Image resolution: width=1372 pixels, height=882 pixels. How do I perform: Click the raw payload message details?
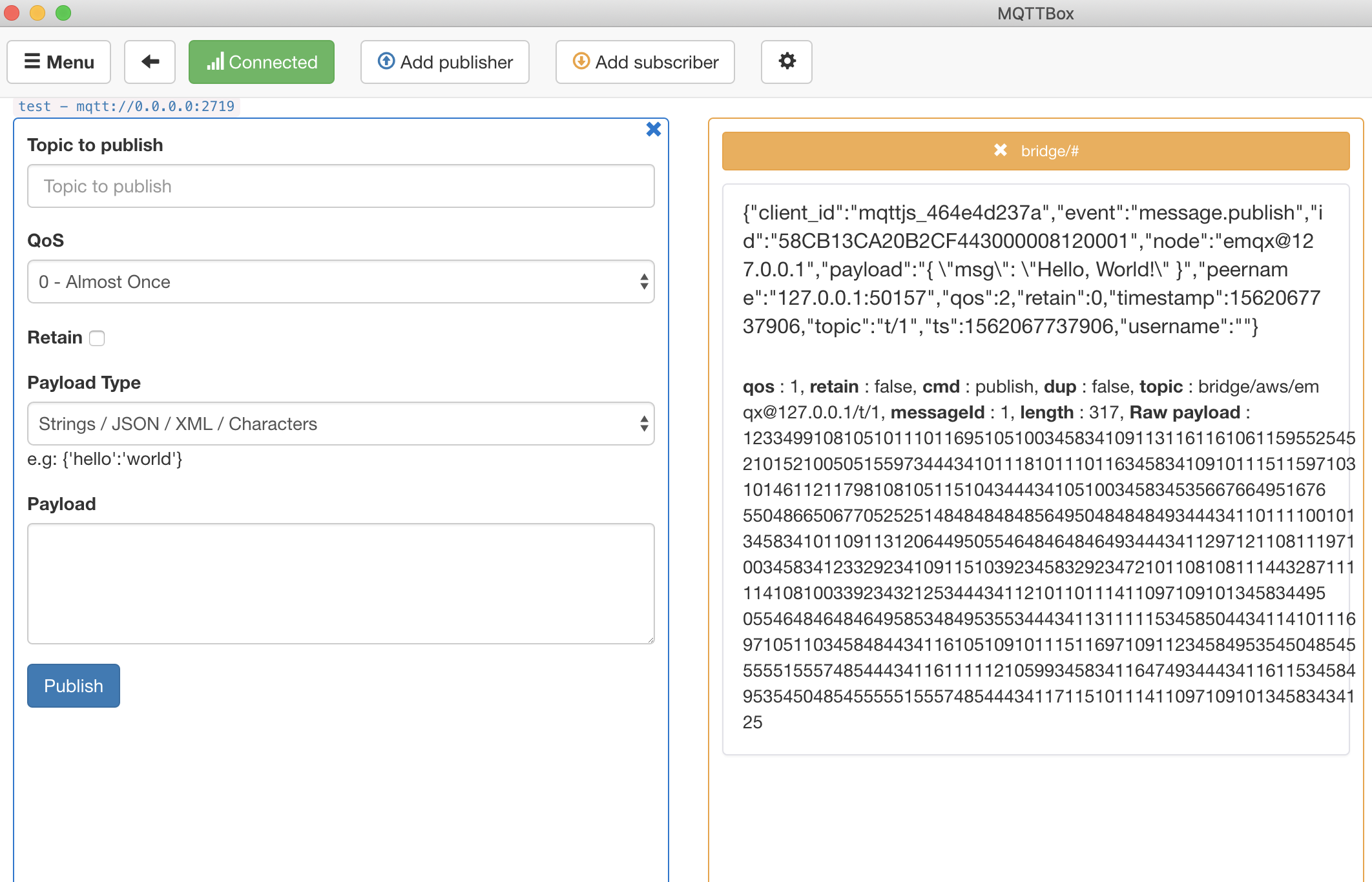point(1049,554)
